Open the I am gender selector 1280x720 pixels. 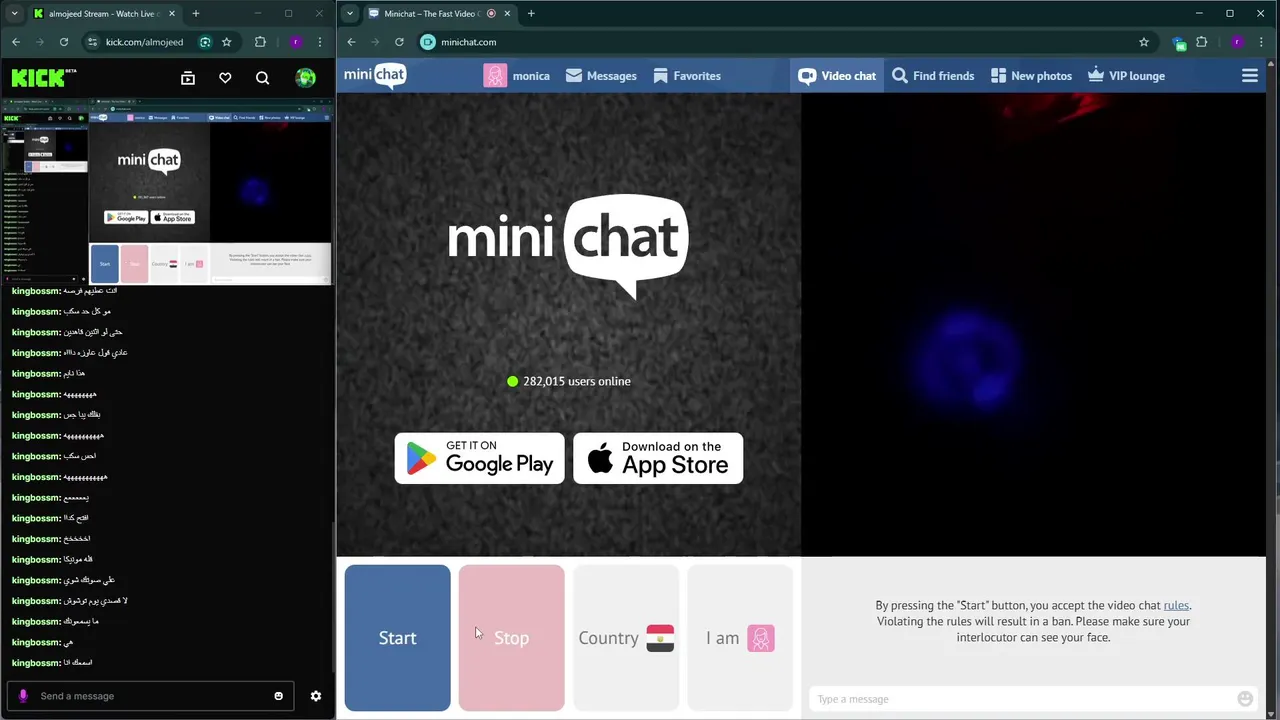(740, 638)
